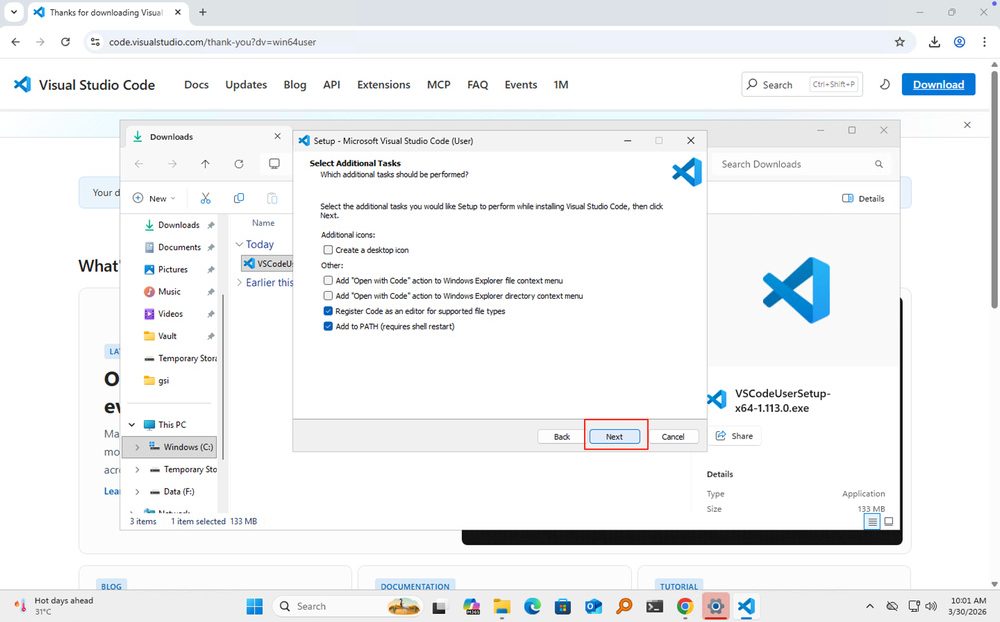Open the Docs navigation item
The image size is (1000, 622).
[196, 85]
